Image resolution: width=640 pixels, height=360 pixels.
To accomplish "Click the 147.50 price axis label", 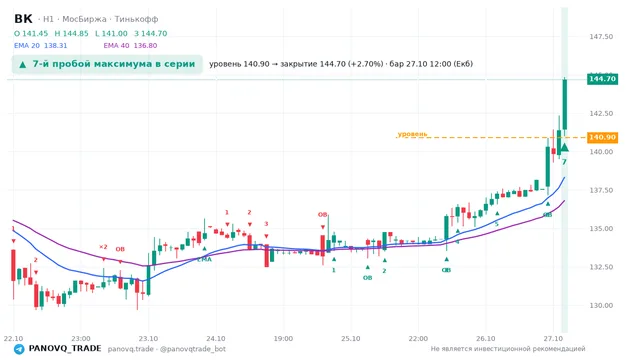I will pos(601,37).
